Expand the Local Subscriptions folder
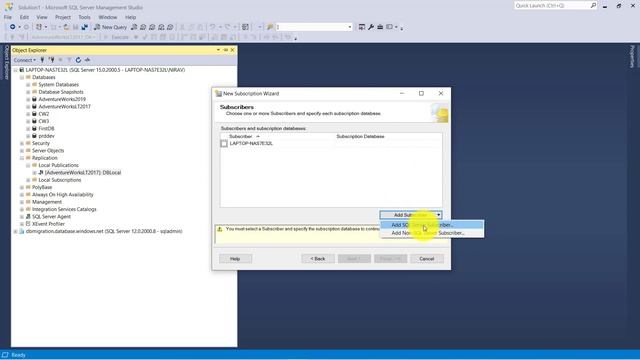Screen dimensions: 640x360 (x=28, y=180)
